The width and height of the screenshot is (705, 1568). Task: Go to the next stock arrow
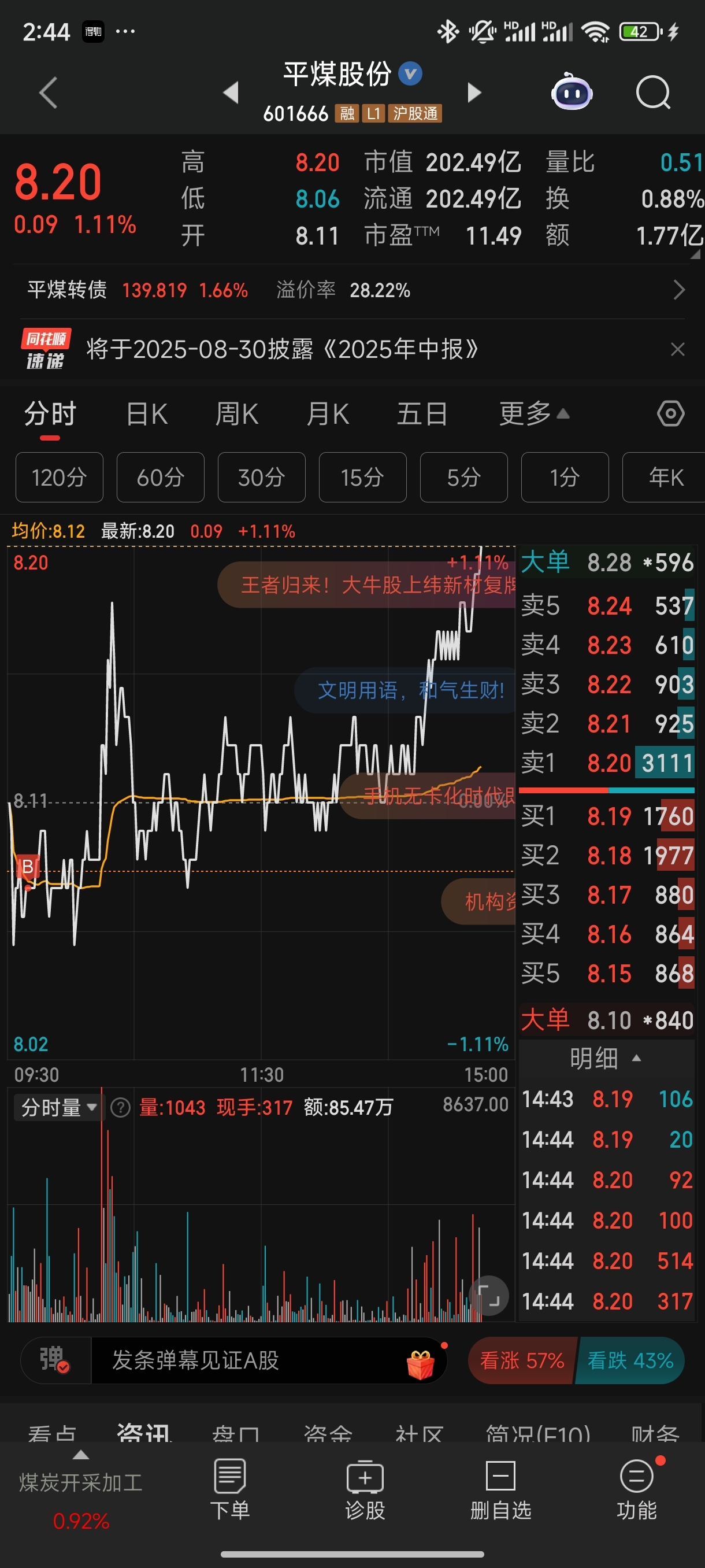(x=474, y=93)
